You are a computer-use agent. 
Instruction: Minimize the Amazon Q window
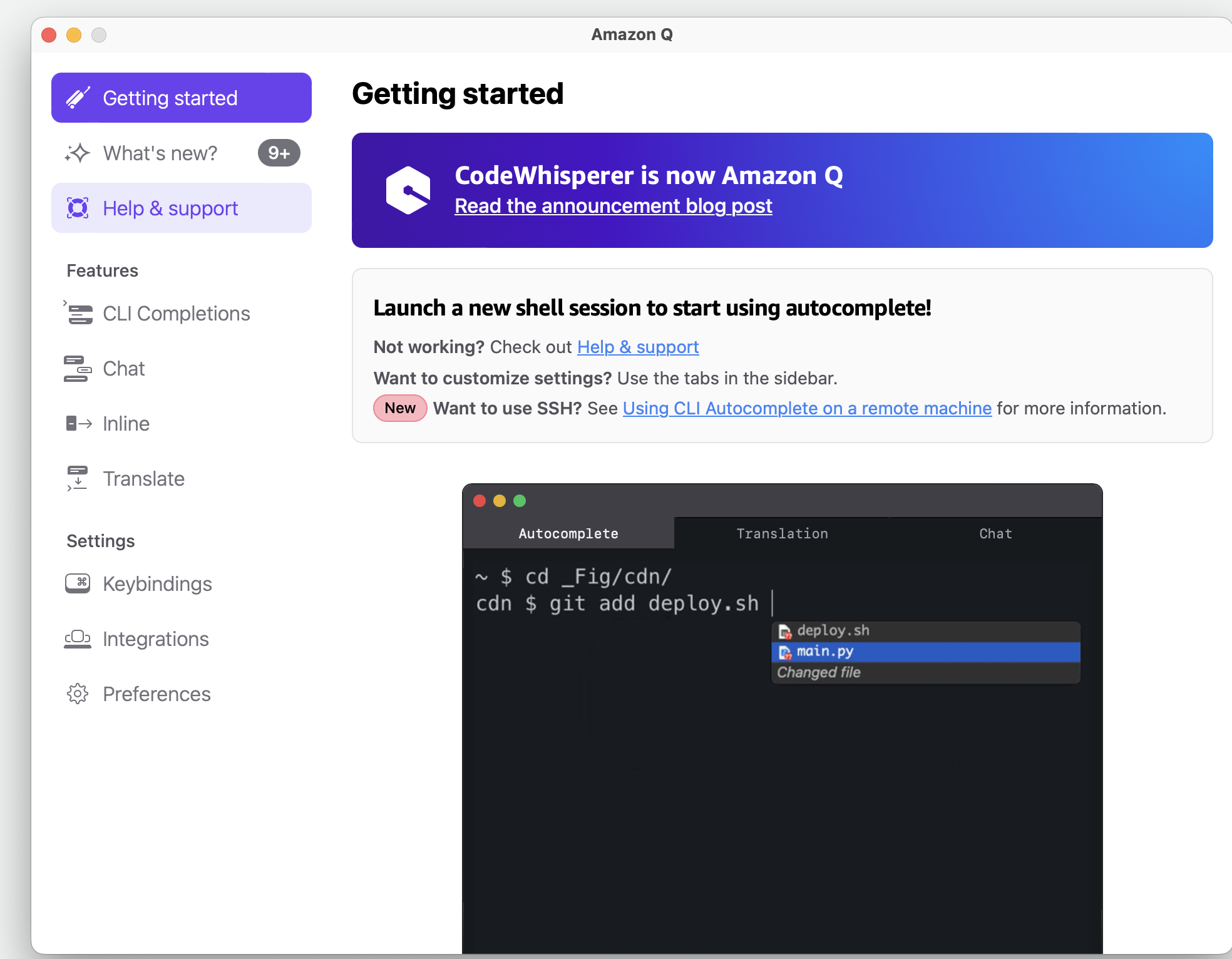pos(74,35)
